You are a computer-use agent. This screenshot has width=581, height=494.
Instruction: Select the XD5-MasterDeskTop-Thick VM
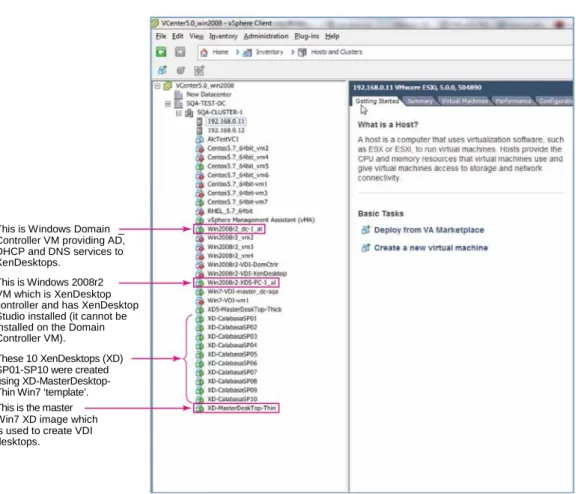[x=245, y=309]
